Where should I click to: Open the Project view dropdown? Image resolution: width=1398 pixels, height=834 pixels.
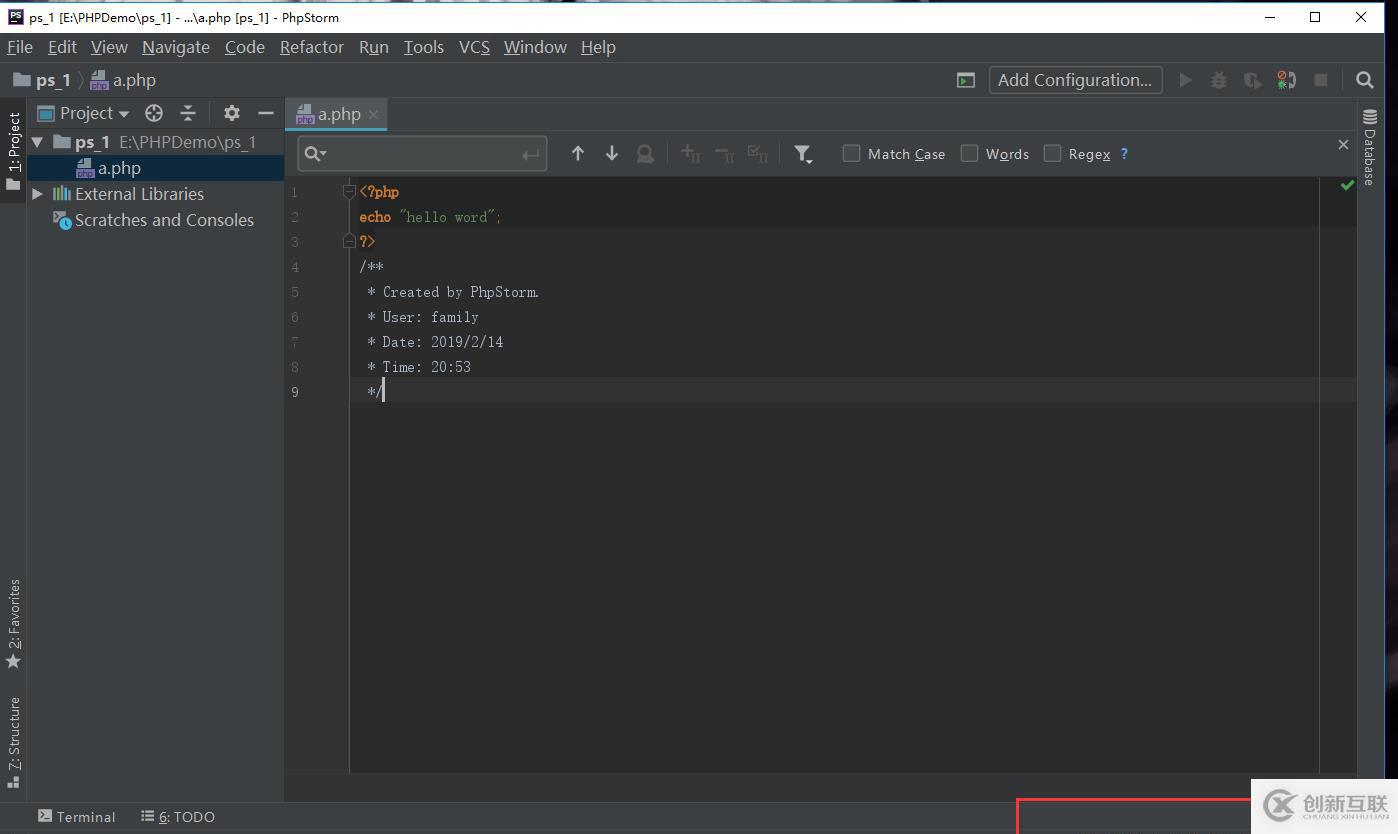[95, 113]
